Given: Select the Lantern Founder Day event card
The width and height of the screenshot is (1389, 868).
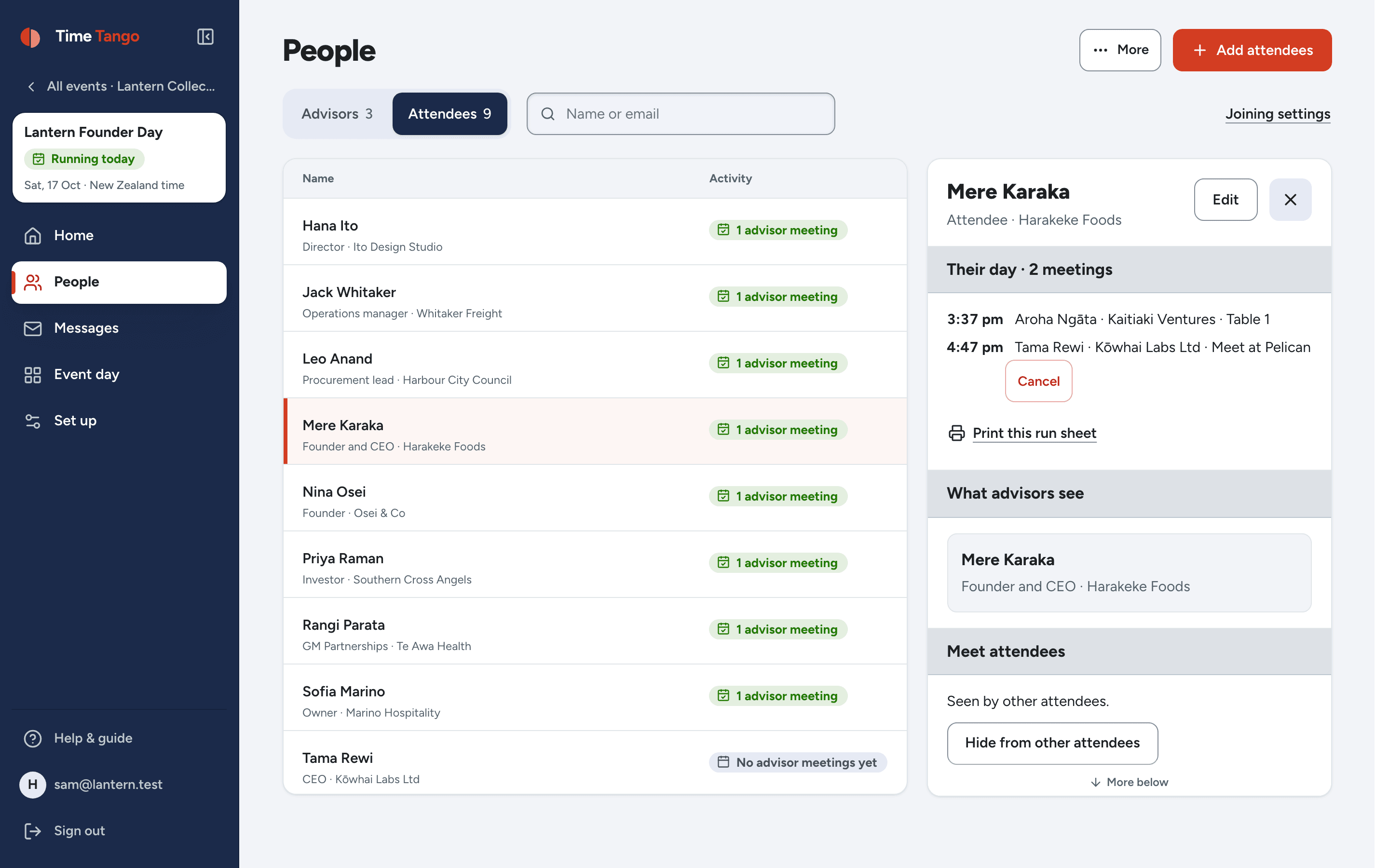Looking at the screenshot, I should point(119,157).
